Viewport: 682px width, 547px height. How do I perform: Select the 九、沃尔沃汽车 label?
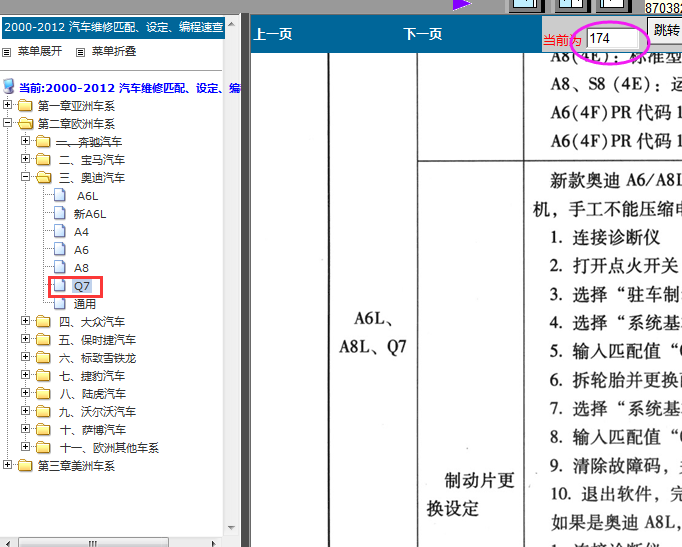97,412
